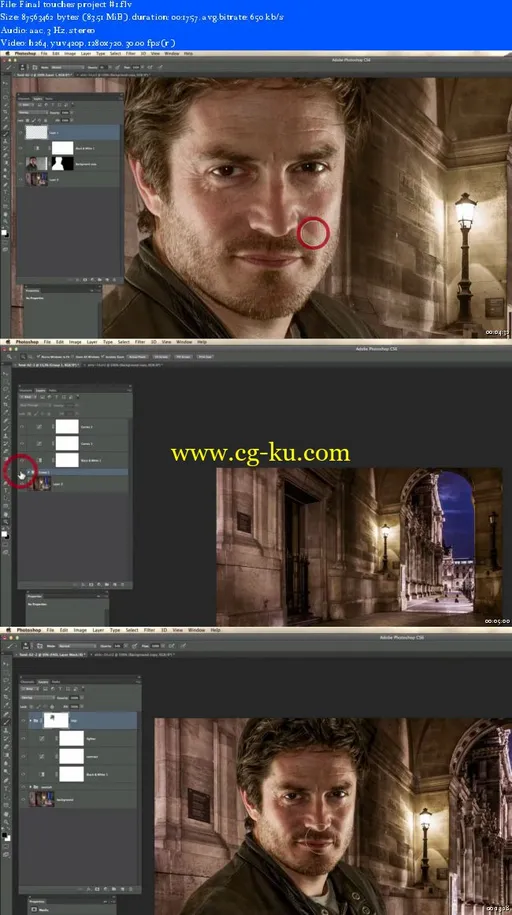Select the Brush tool in top frame toolbar
The height and width of the screenshot is (915, 512).
(x=6, y=134)
